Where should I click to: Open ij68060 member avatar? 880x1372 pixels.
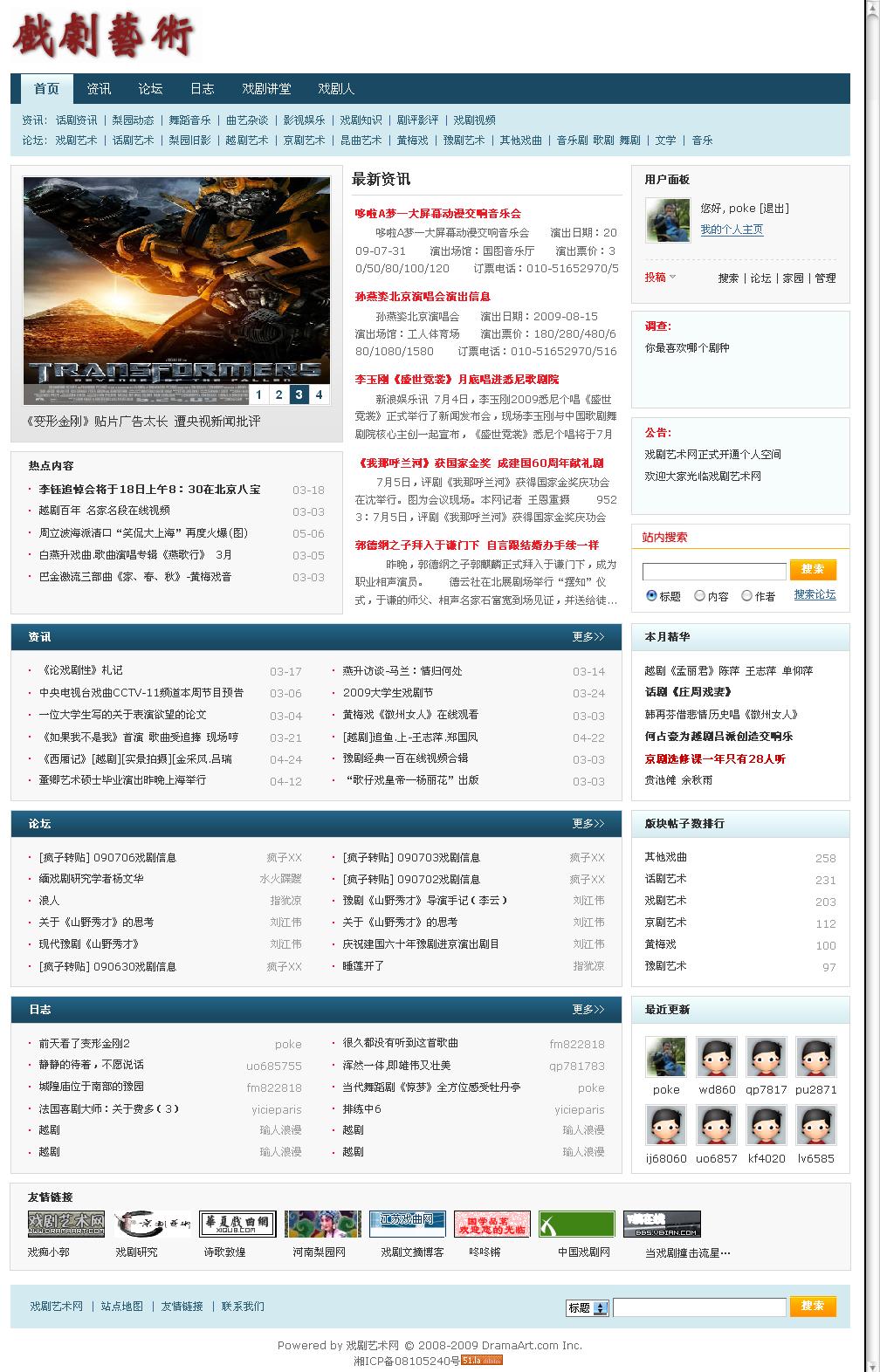666,1126
